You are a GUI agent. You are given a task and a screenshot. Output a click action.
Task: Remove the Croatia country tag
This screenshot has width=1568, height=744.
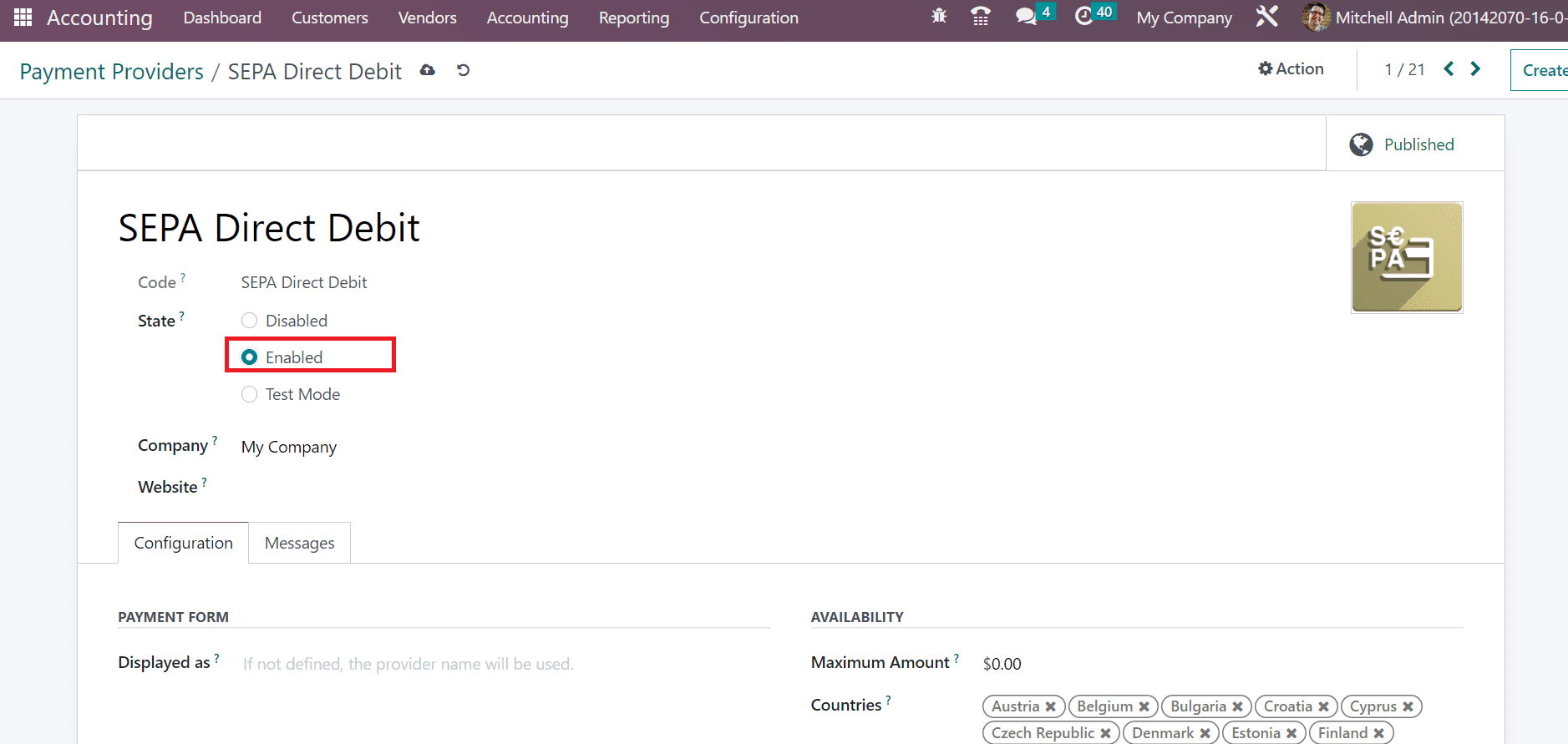(1323, 706)
